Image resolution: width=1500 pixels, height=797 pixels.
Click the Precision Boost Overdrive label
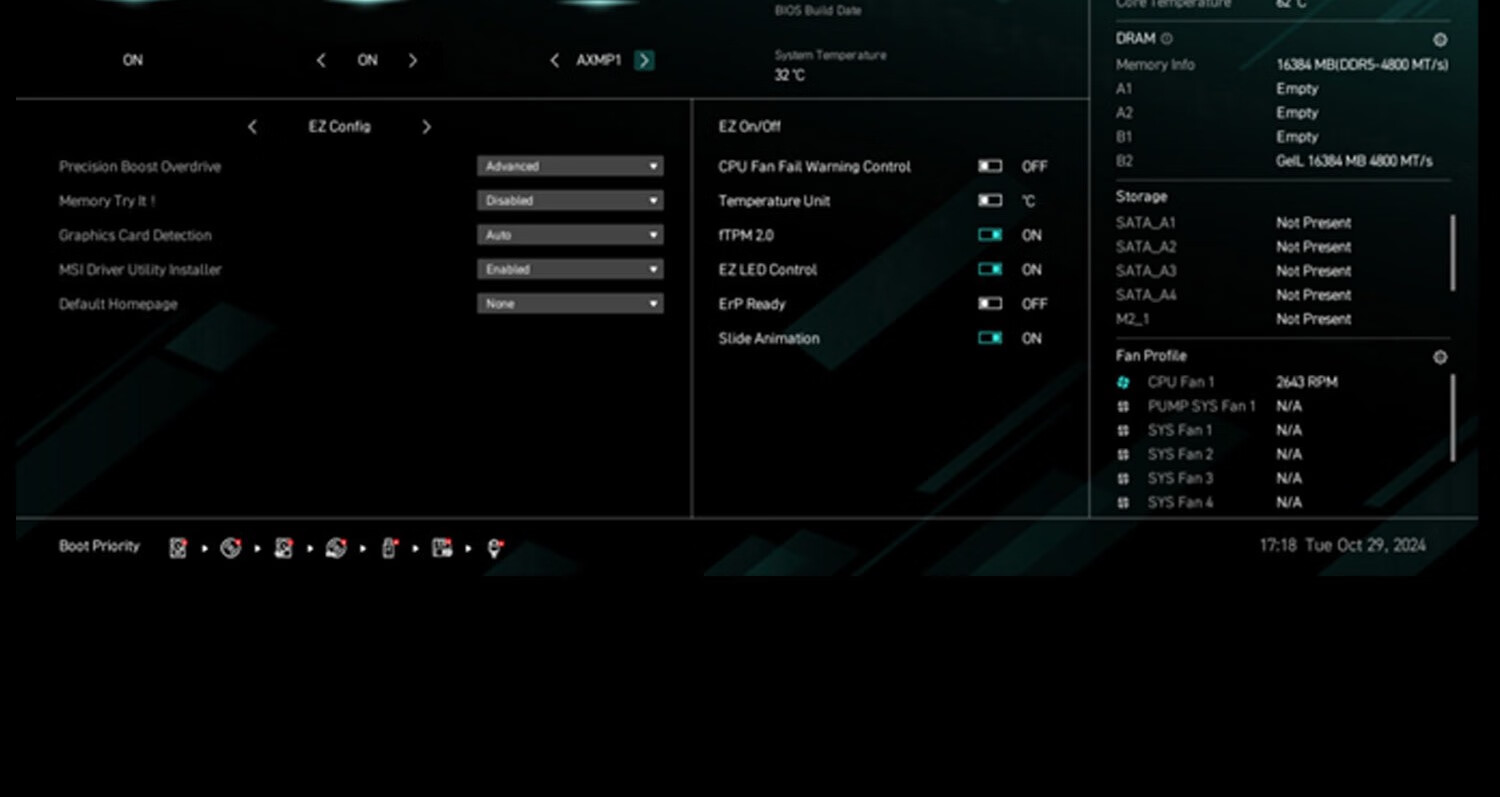click(x=140, y=166)
